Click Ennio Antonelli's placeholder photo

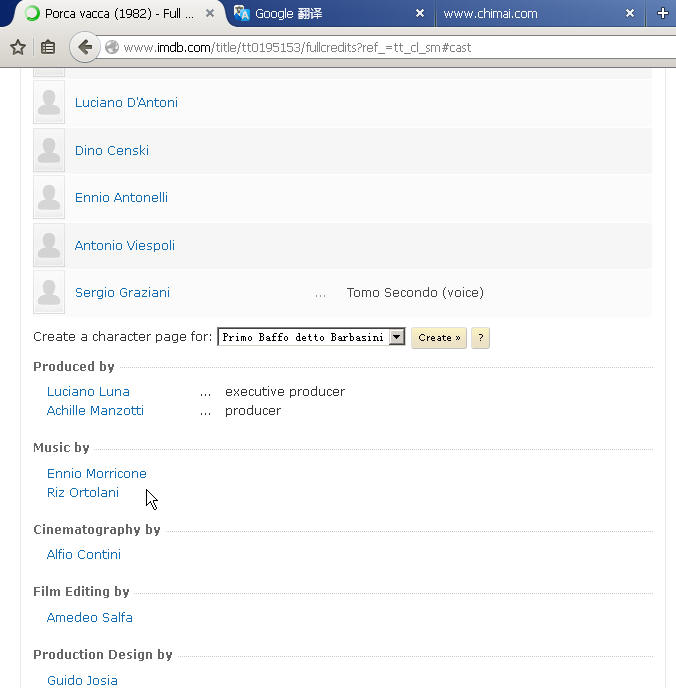click(x=49, y=197)
